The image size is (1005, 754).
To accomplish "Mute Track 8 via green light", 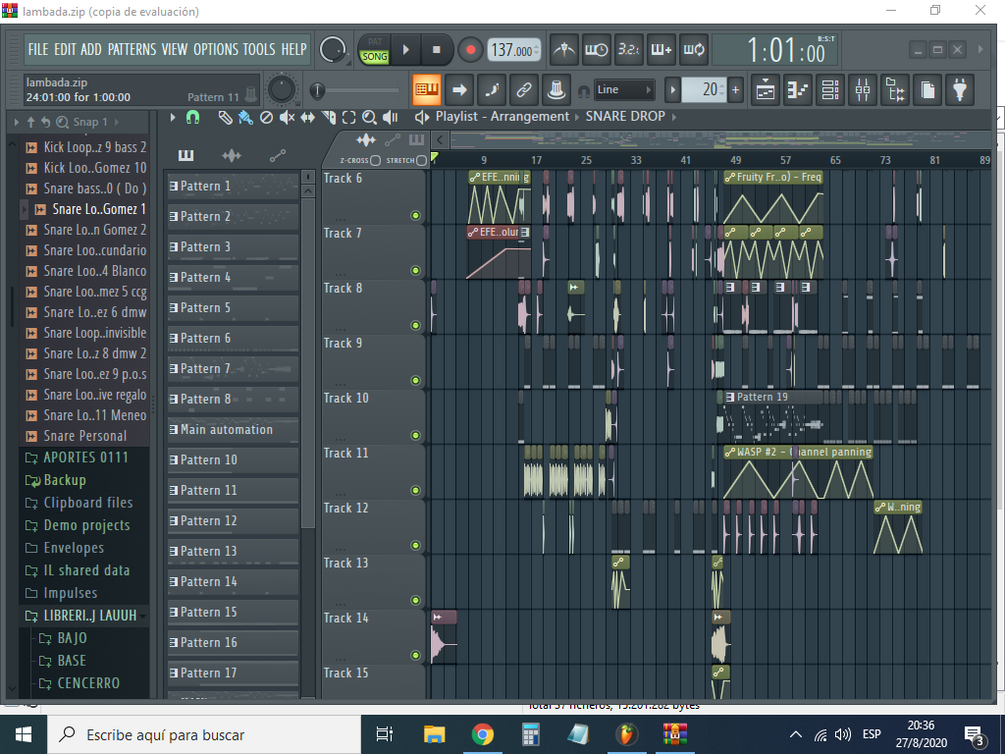I will point(415,325).
